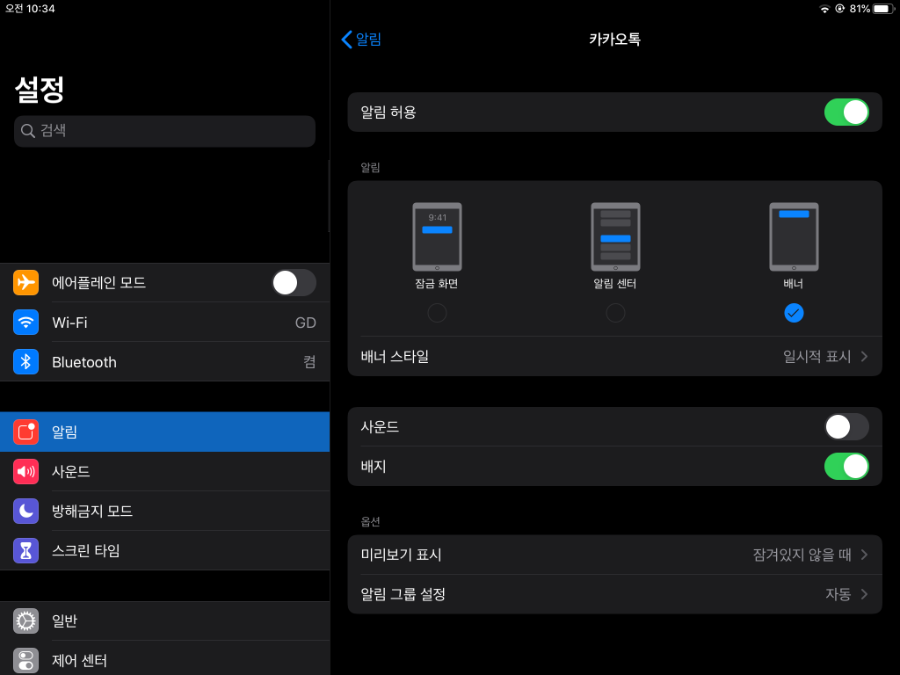Click the battery icon in status bar
900x675 pixels.
pyautogui.click(x=884, y=9)
